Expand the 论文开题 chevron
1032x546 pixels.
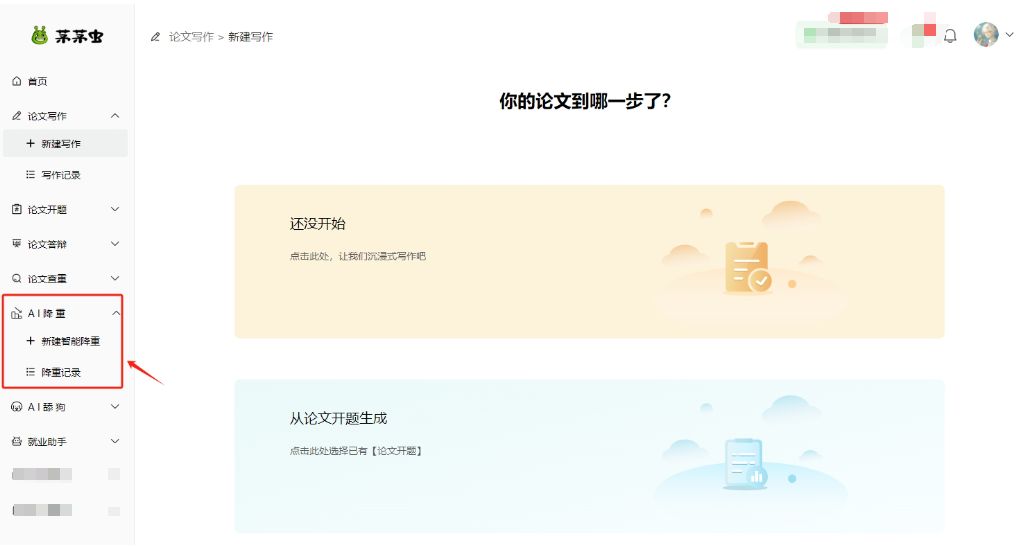[115, 209]
